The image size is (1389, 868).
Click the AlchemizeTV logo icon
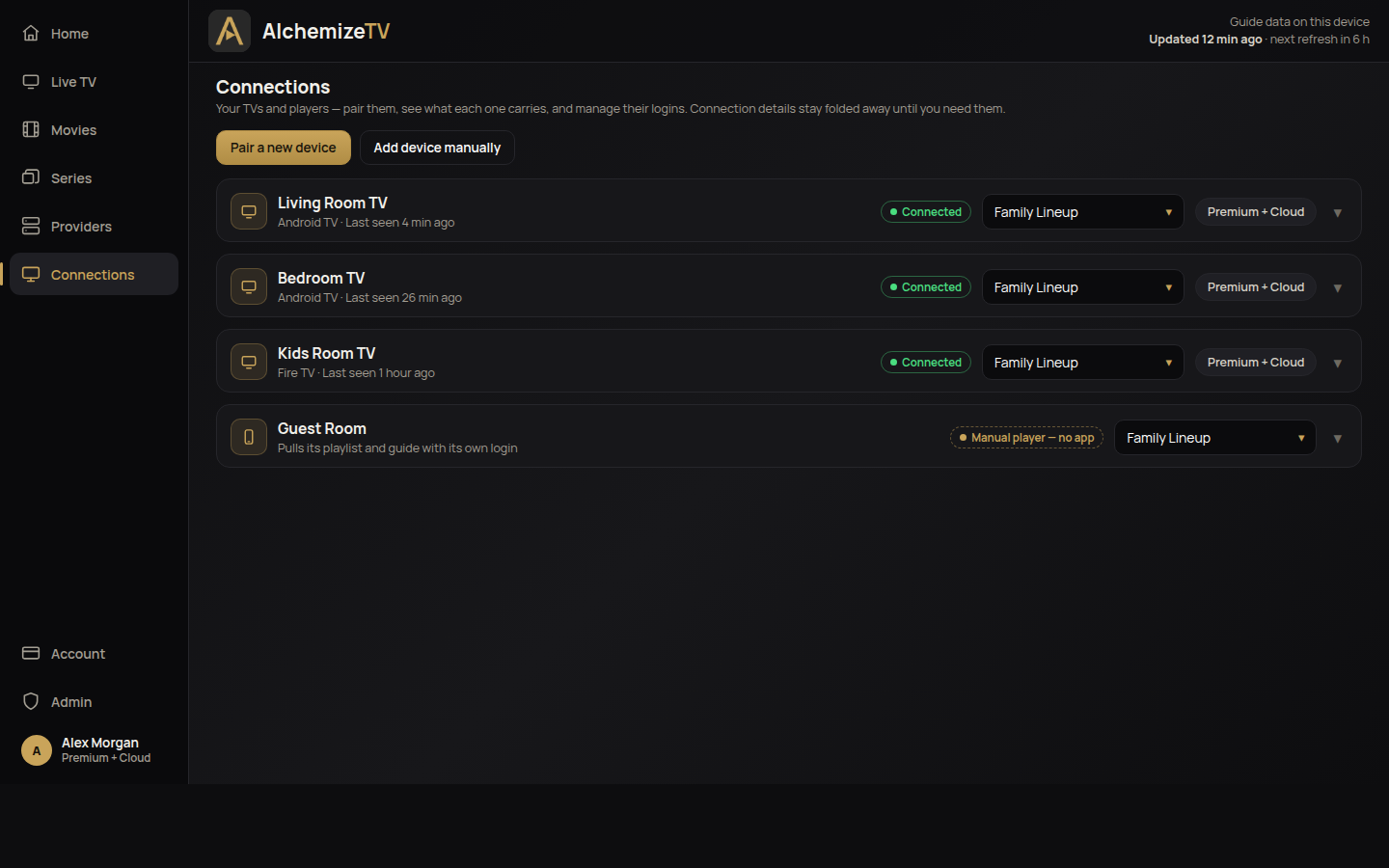coord(230,31)
